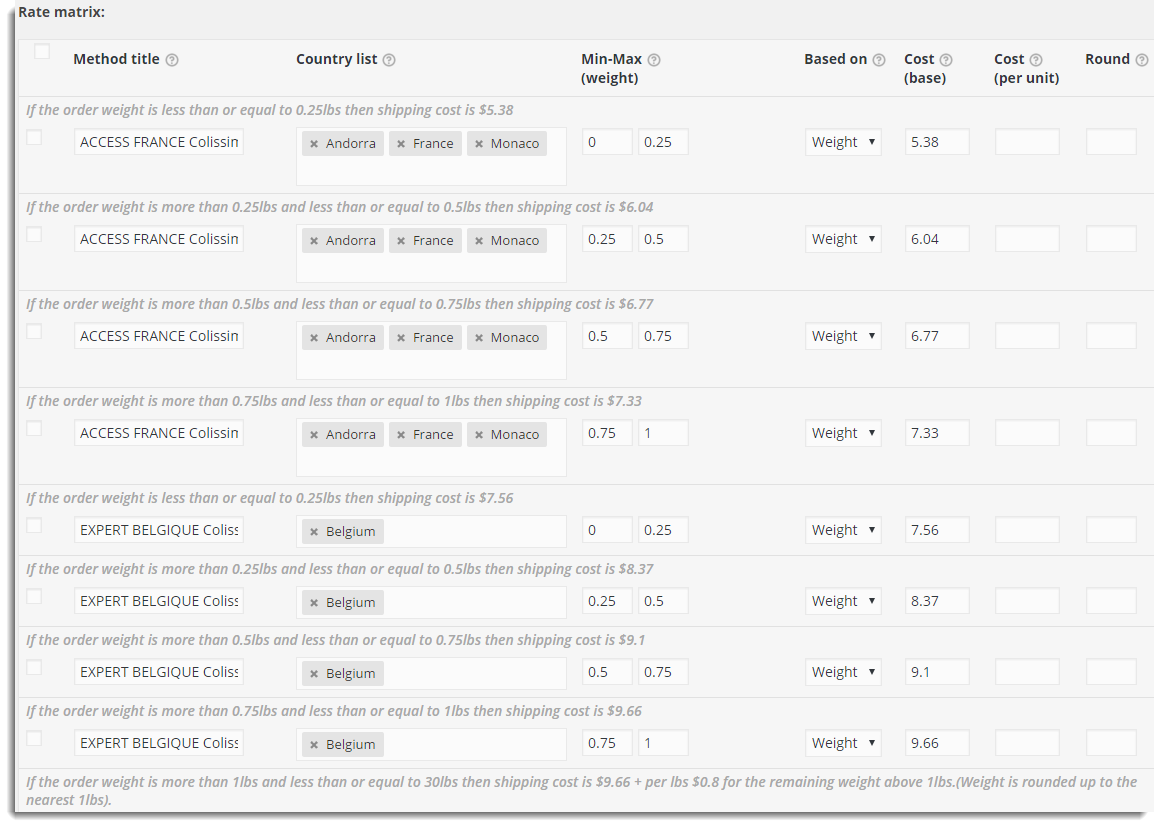Click Belgium country list box in $9.1 row

pos(431,673)
